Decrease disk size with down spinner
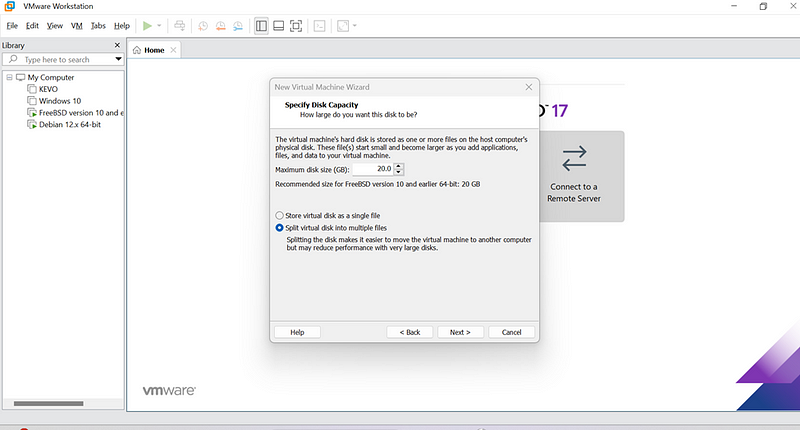Viewport: 800px width, 430px height. [399, 172]
